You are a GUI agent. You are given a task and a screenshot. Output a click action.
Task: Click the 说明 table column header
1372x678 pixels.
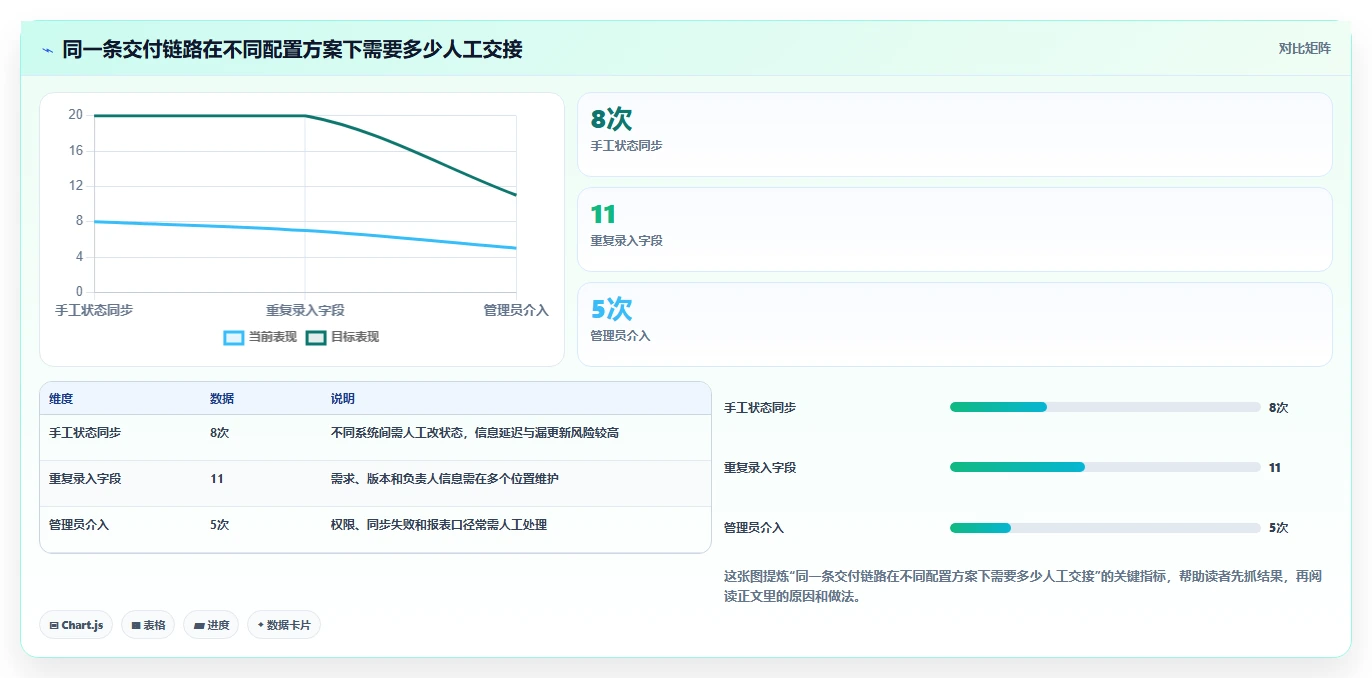pos(343,399)
